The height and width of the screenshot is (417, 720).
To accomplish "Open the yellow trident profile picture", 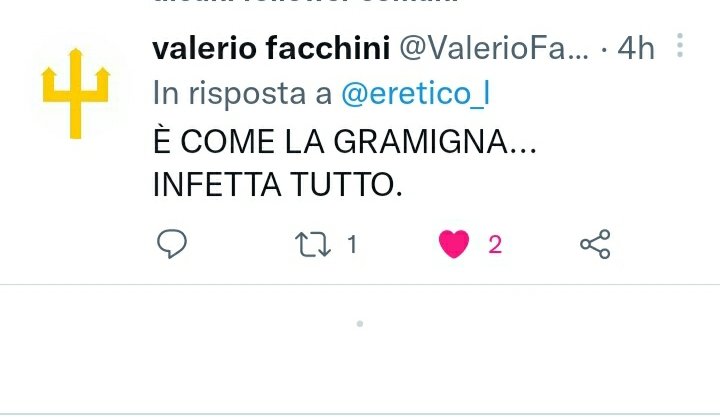I will 76,93.
